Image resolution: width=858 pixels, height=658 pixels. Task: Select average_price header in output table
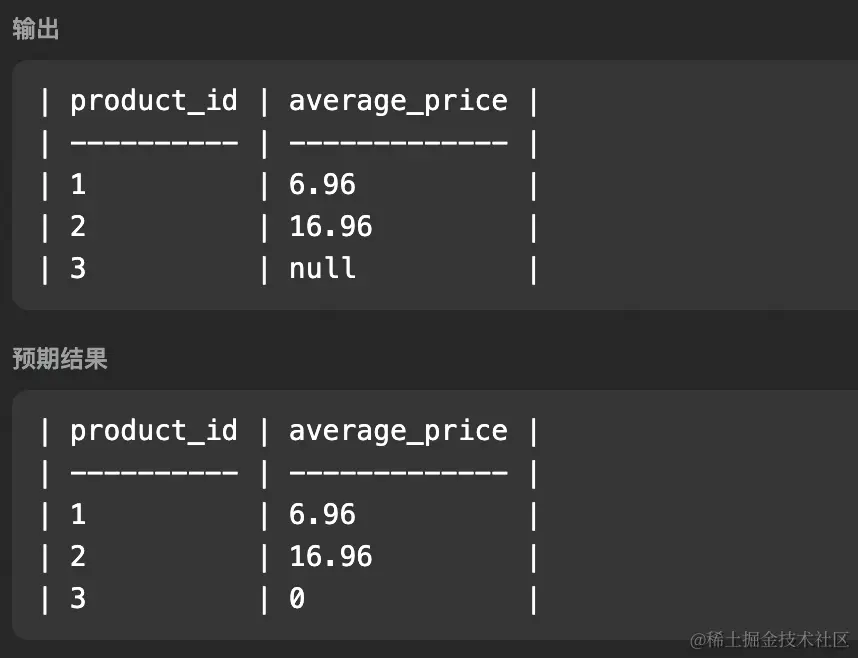pos(398,102)
